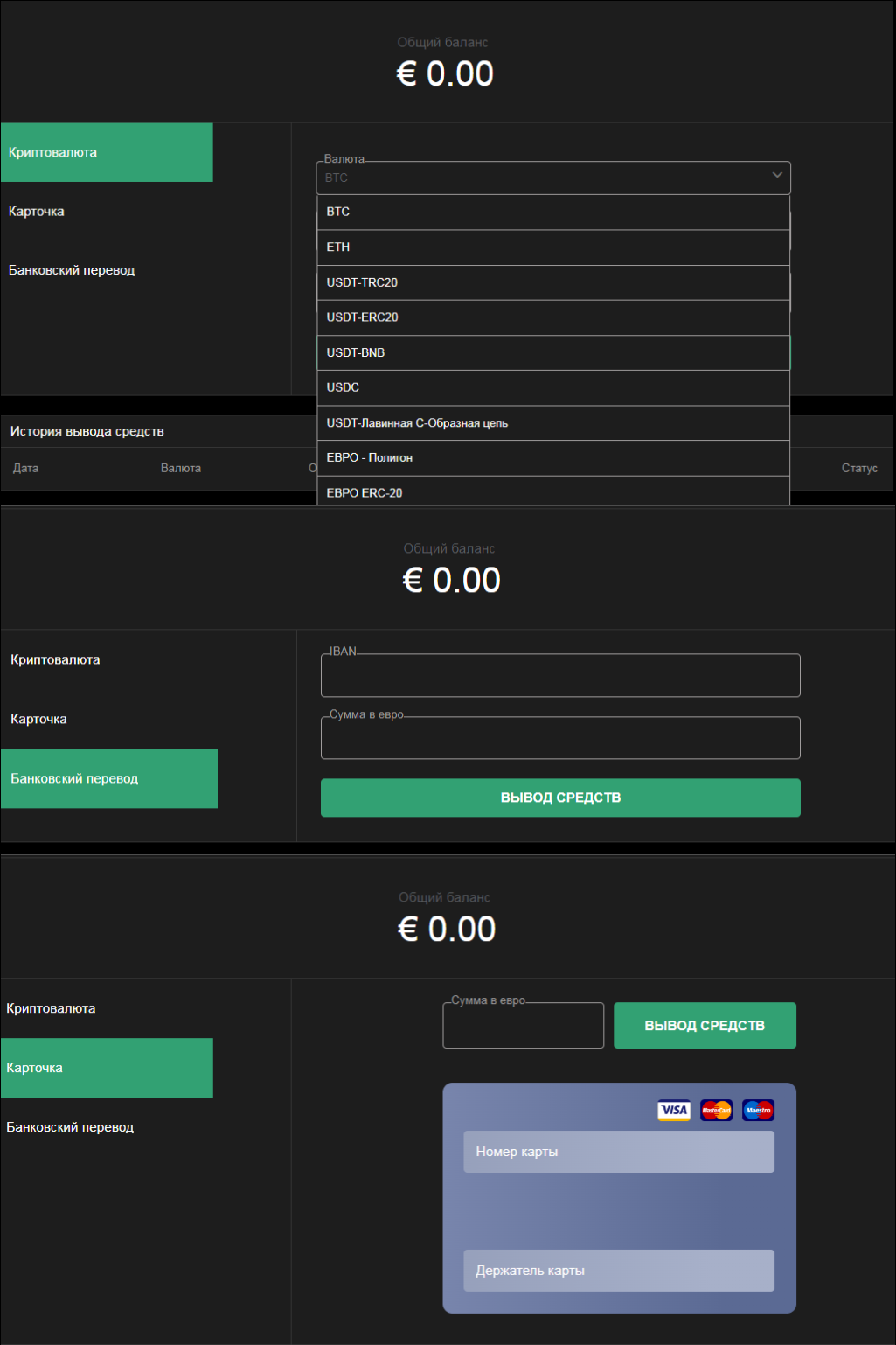Click the Дата column header
The width and height of the screenshot is (896, 1345).
click(25, 468)
